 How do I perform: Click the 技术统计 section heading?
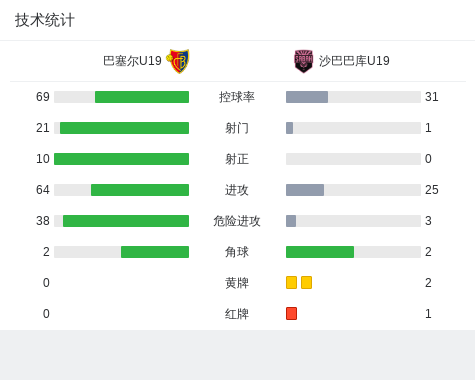click(45, 20)
